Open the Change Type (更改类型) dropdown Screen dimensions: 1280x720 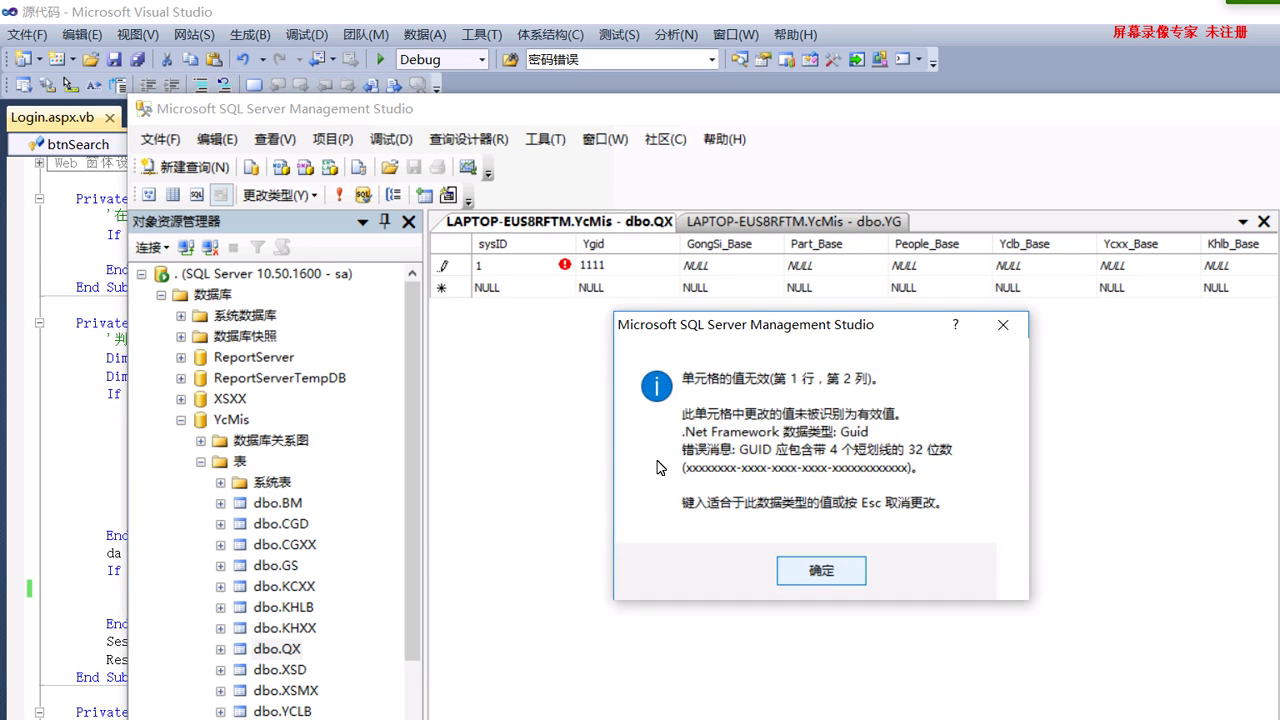tap(280, 195)
